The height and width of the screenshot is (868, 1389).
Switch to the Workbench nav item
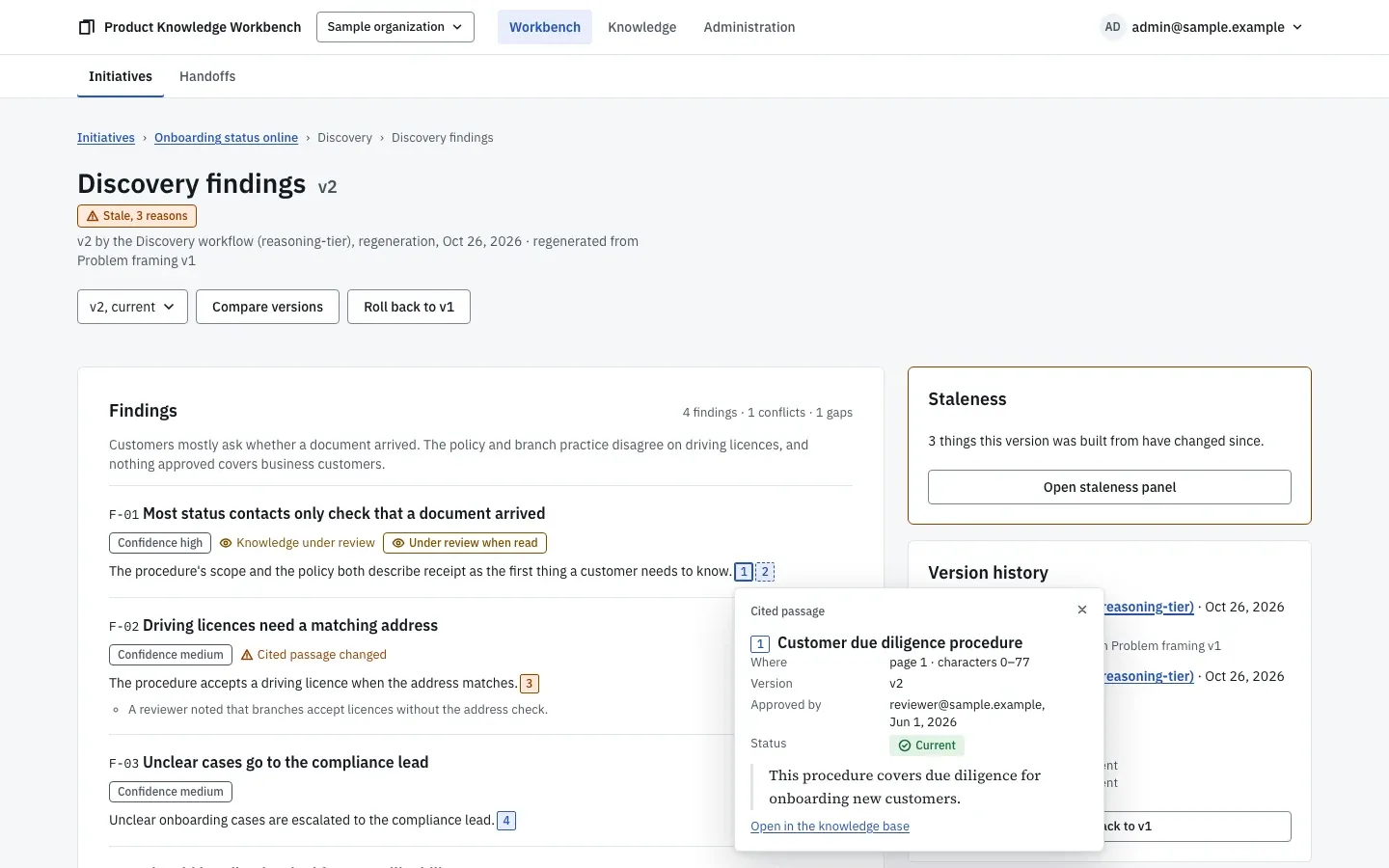coord(545,27)
